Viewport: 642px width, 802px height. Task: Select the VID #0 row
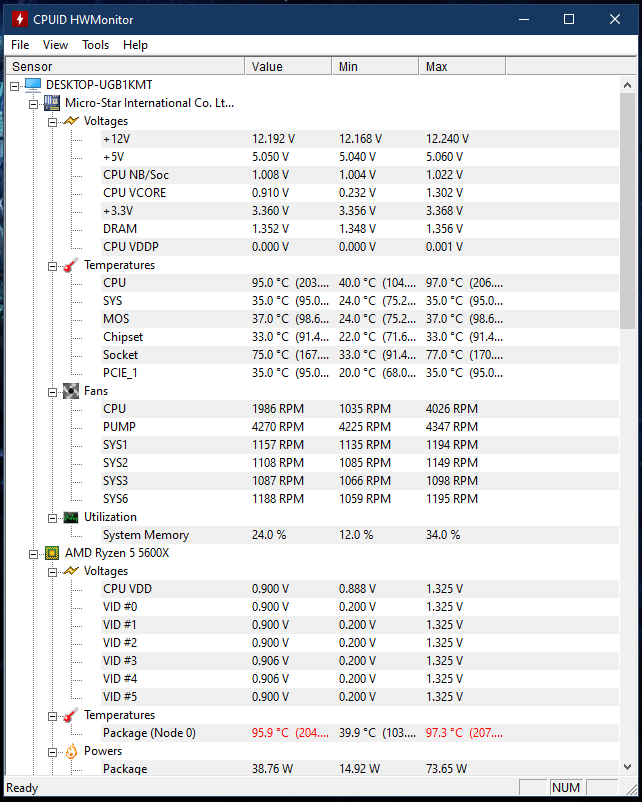360,607
